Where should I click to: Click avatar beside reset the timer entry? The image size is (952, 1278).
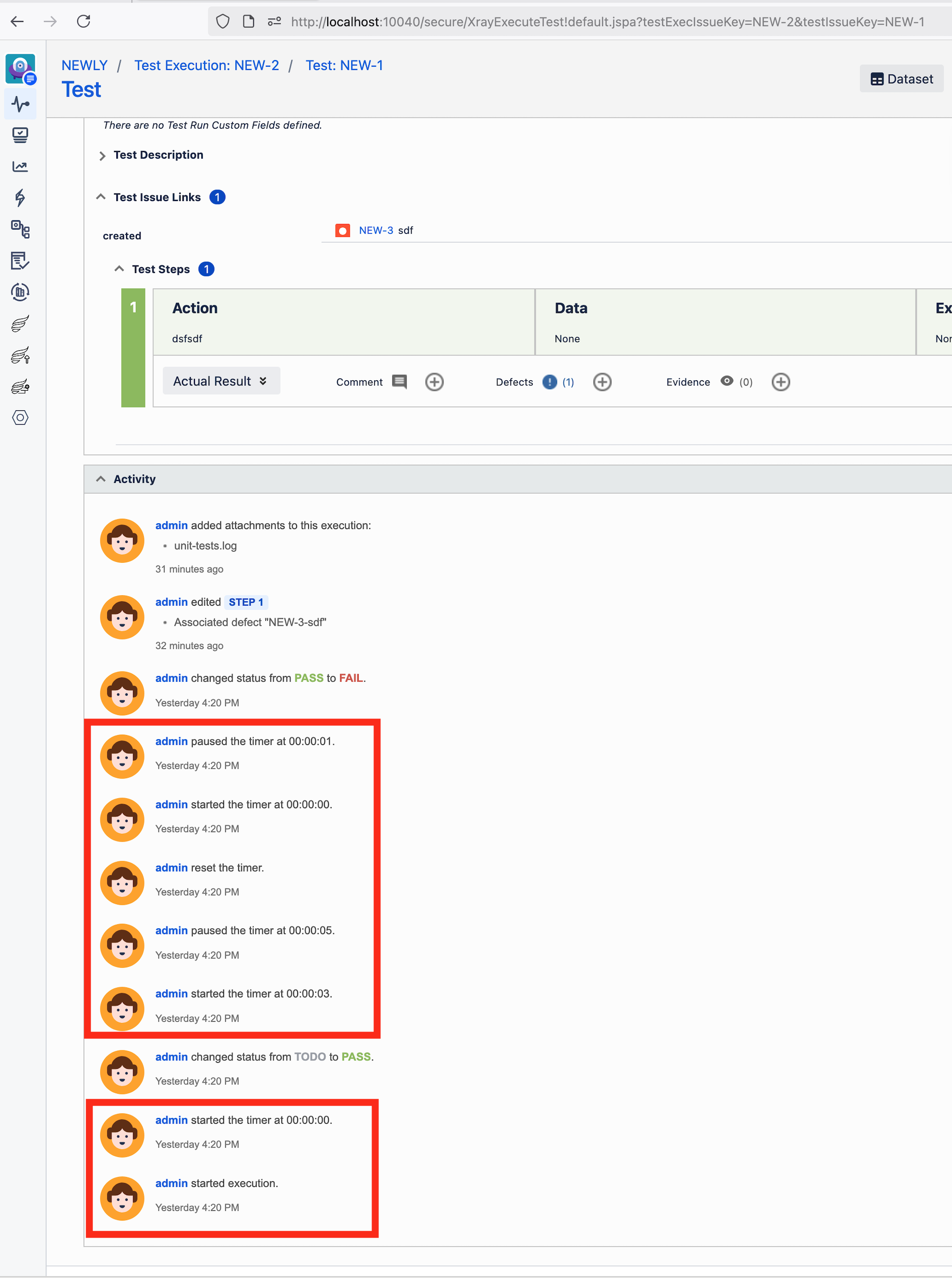122,882
